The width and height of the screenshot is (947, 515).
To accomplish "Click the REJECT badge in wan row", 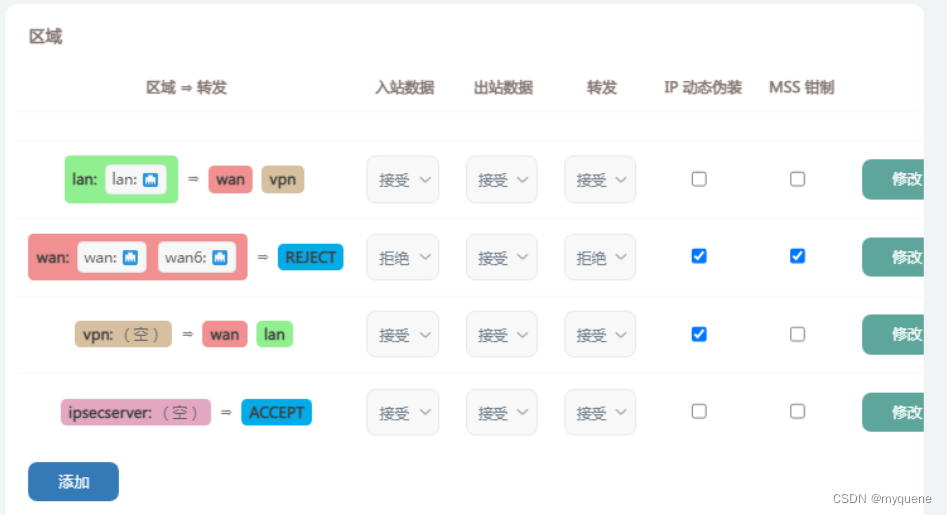I will [310, 257].
